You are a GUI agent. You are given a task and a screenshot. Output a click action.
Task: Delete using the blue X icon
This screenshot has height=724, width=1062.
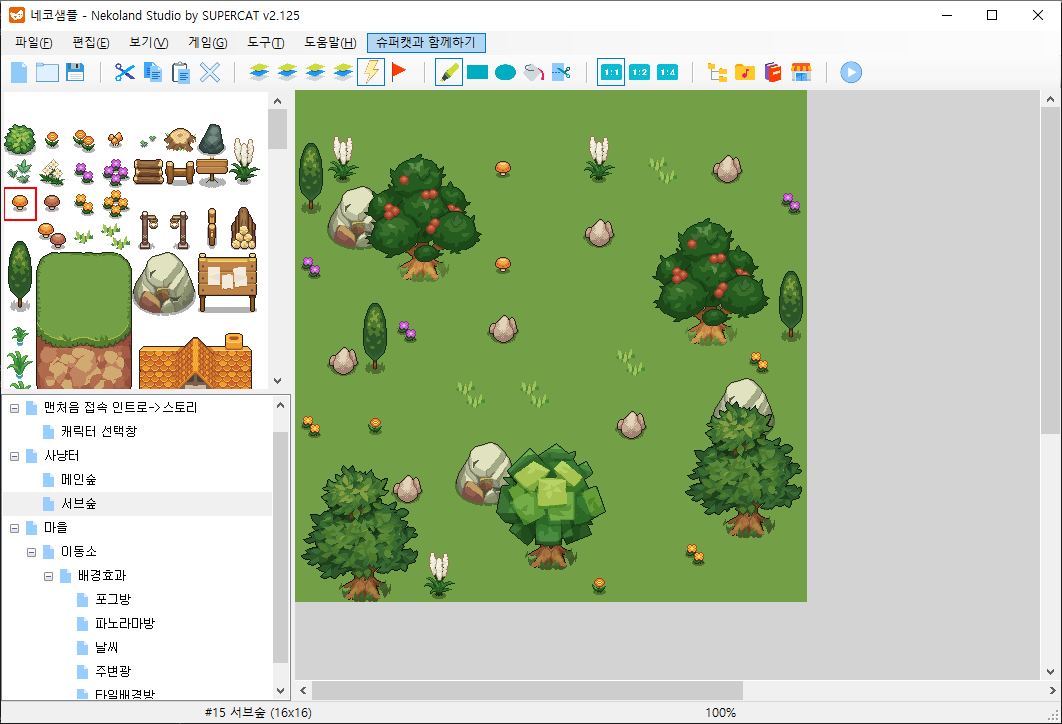pyautogui.click(x=210, y=72)
